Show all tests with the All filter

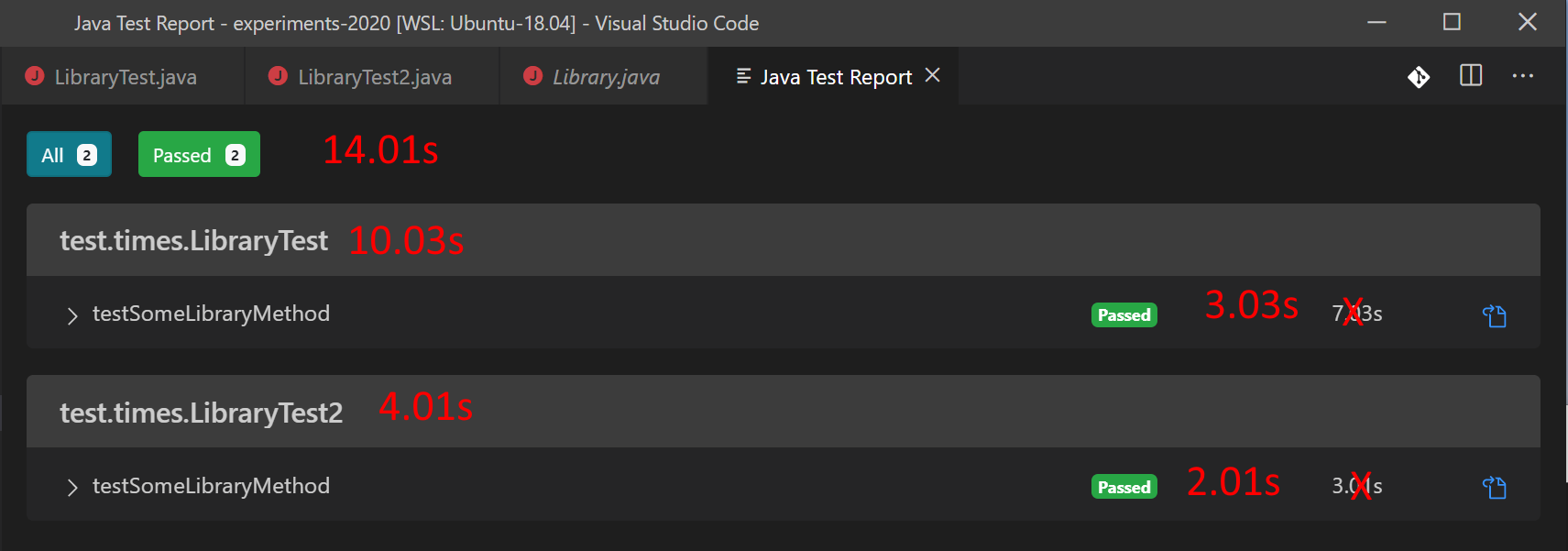[x=69, y=155]
